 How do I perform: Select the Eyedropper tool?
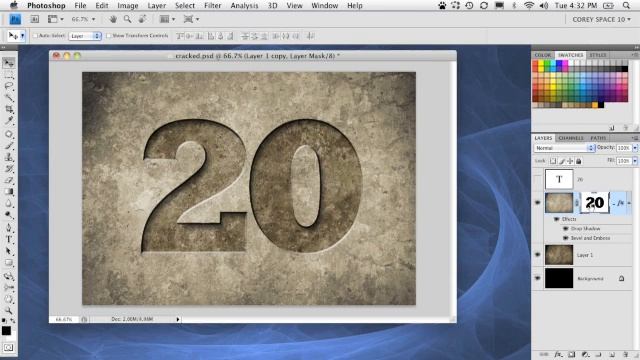tap(9, 121)
